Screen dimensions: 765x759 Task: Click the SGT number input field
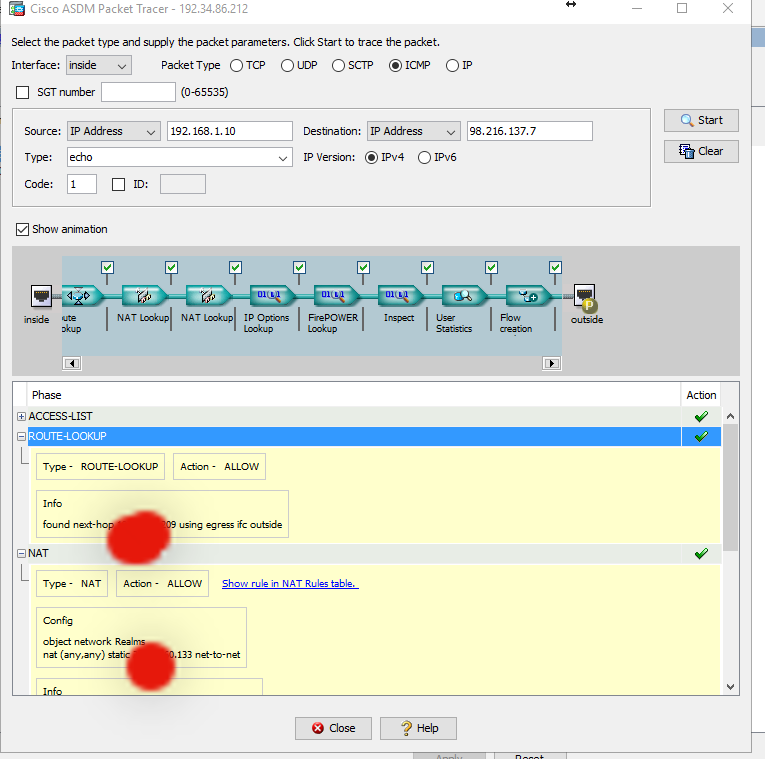(139, 92)
